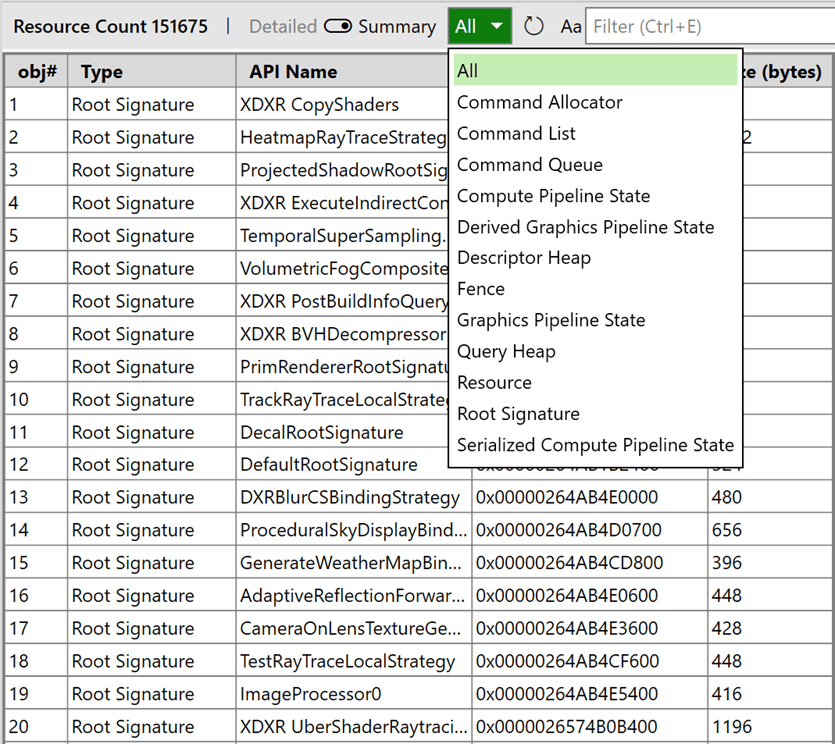Click the refresh icon next to the dropdown
835x744 pixels.
[x=534, y=26]
